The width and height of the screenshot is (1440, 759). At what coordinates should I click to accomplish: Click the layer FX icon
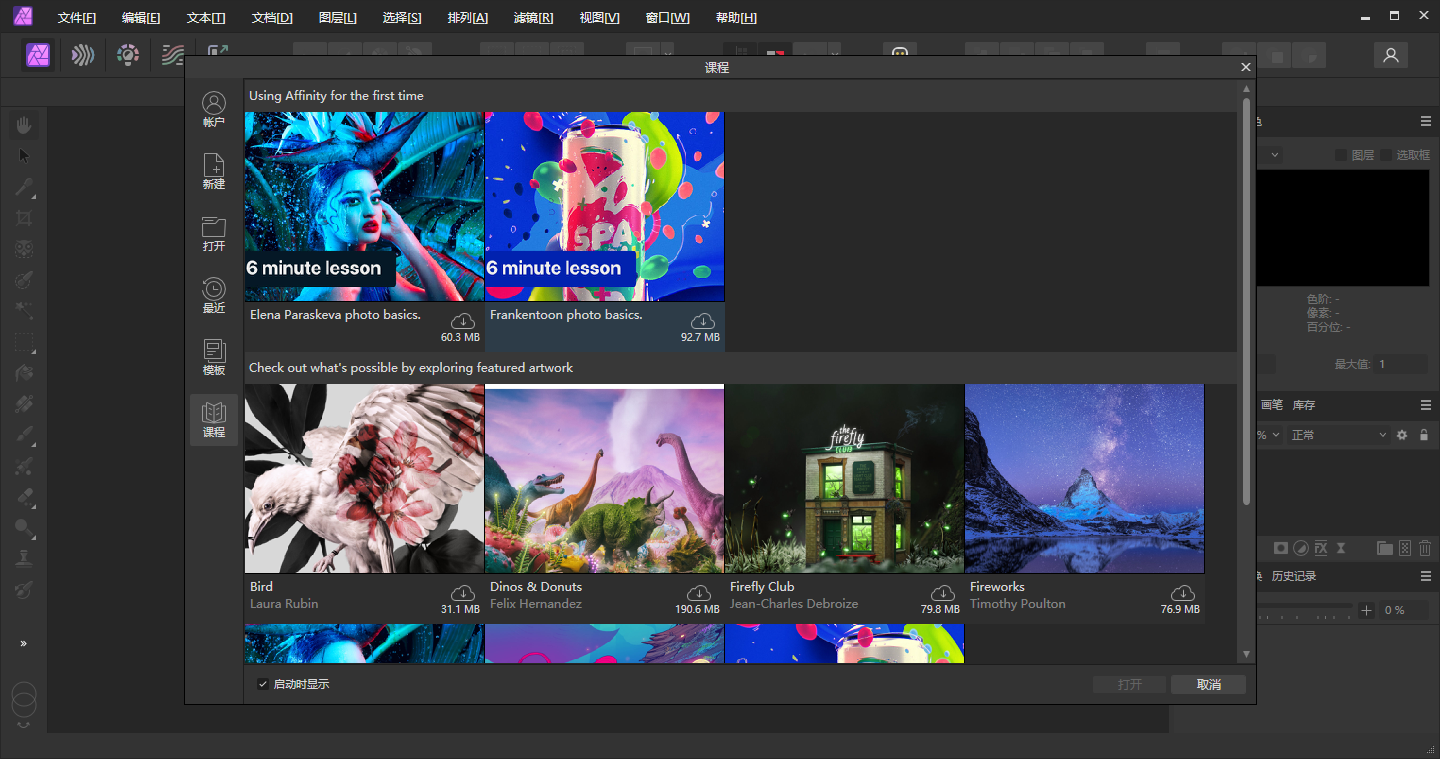coord(1321,548)
